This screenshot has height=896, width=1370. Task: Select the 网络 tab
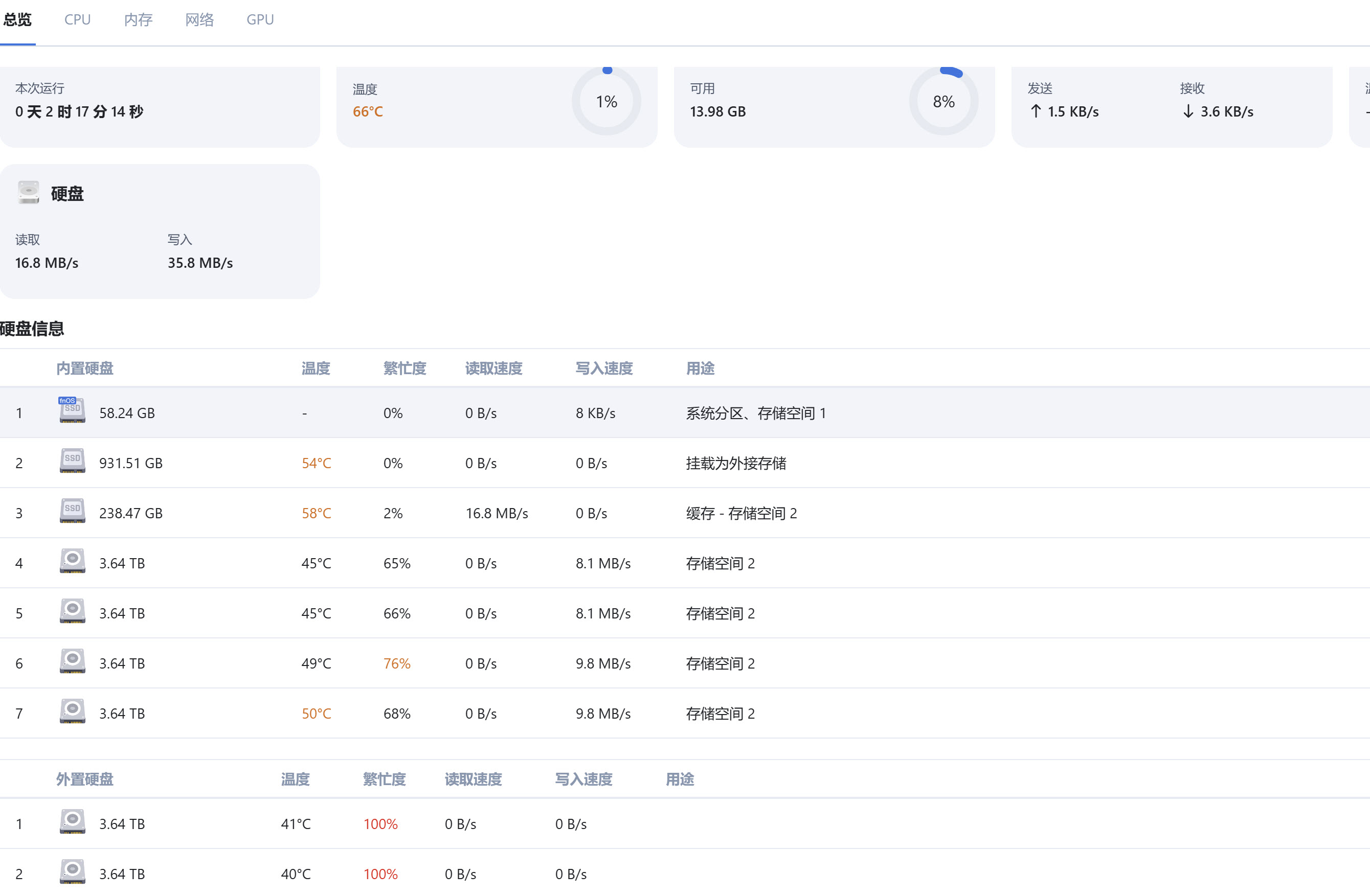[199, 19]
